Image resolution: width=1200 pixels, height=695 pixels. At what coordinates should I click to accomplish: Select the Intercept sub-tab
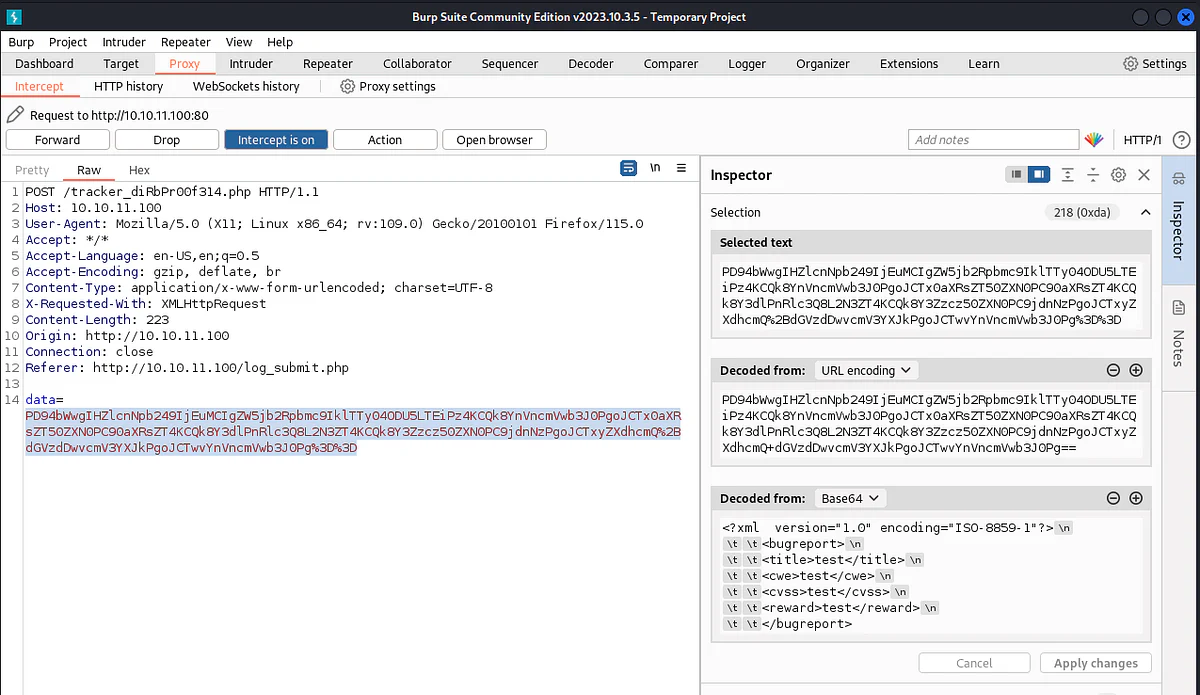39,86
